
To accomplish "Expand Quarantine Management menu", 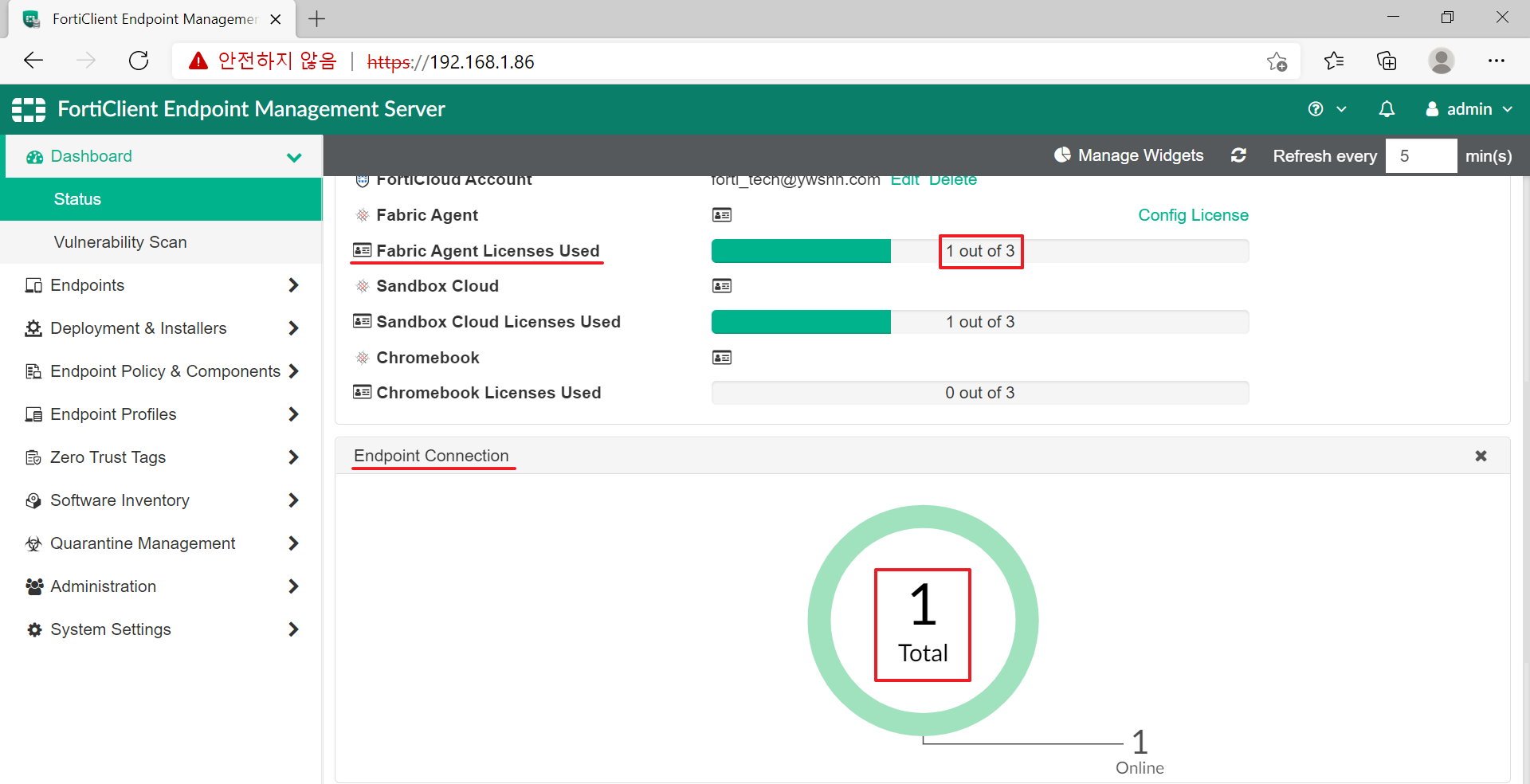I will pos(161,543).
